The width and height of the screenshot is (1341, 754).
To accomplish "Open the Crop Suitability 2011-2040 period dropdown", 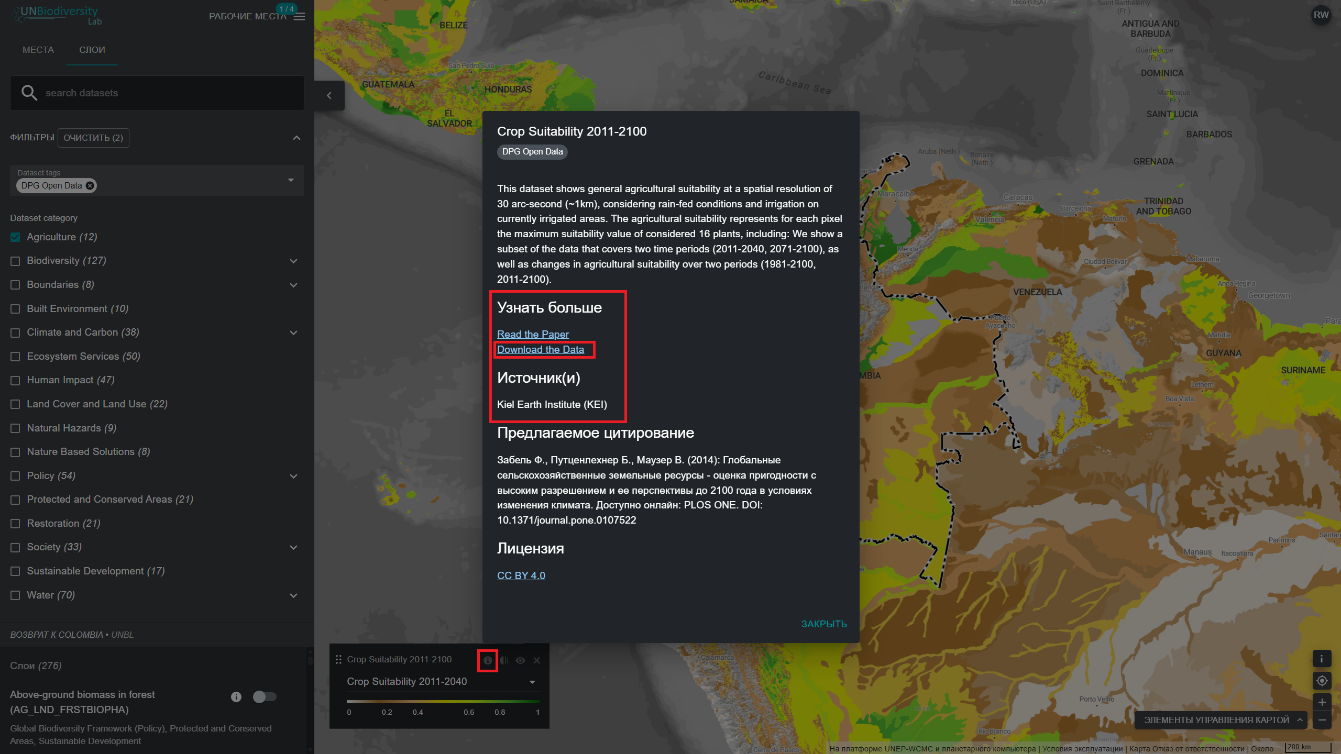I will [x=440, y=682].
